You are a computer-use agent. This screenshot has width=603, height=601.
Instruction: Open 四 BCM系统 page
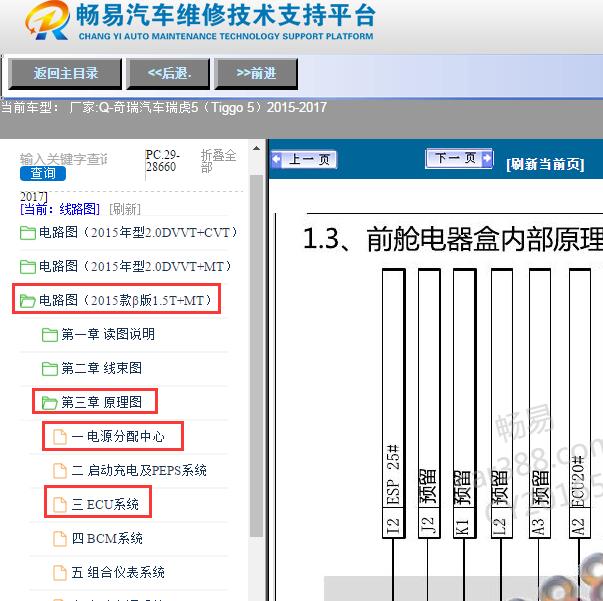(x=107, y=538)
